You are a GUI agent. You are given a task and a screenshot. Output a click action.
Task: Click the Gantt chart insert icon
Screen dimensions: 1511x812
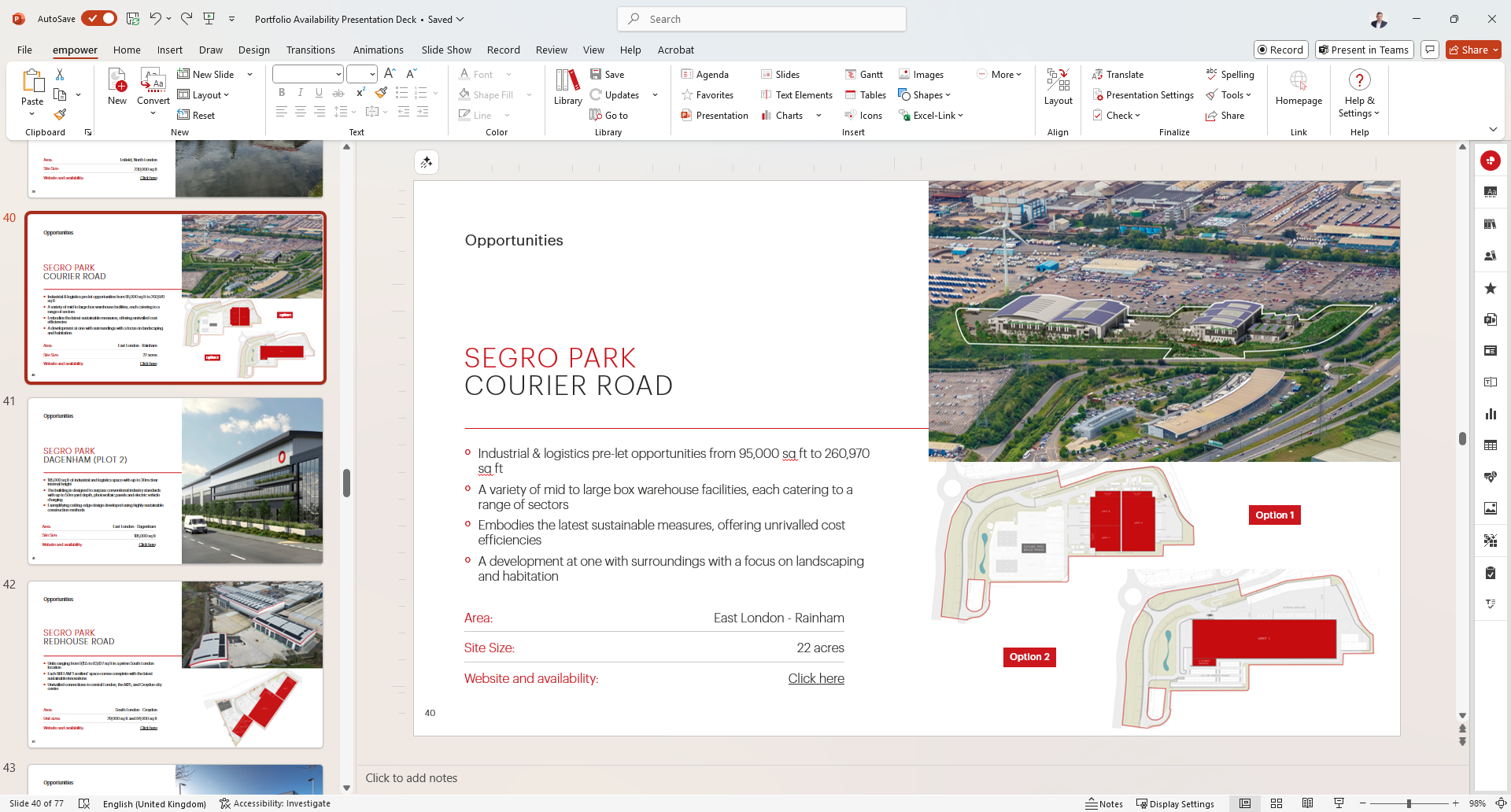(851, 75)
